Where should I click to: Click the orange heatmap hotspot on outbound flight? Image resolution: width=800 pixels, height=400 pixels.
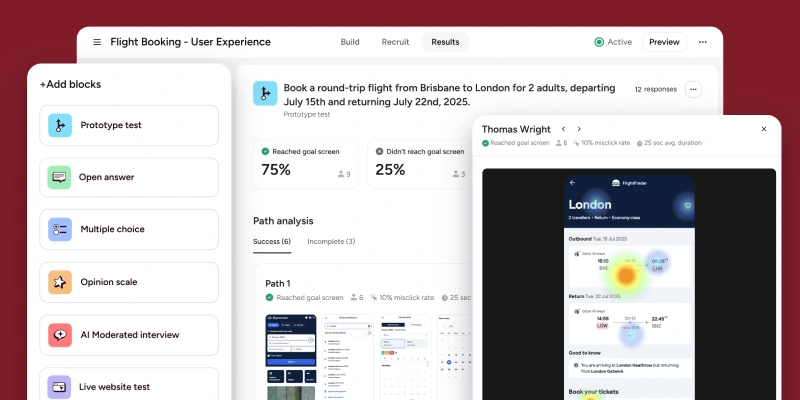coord(626,275)
